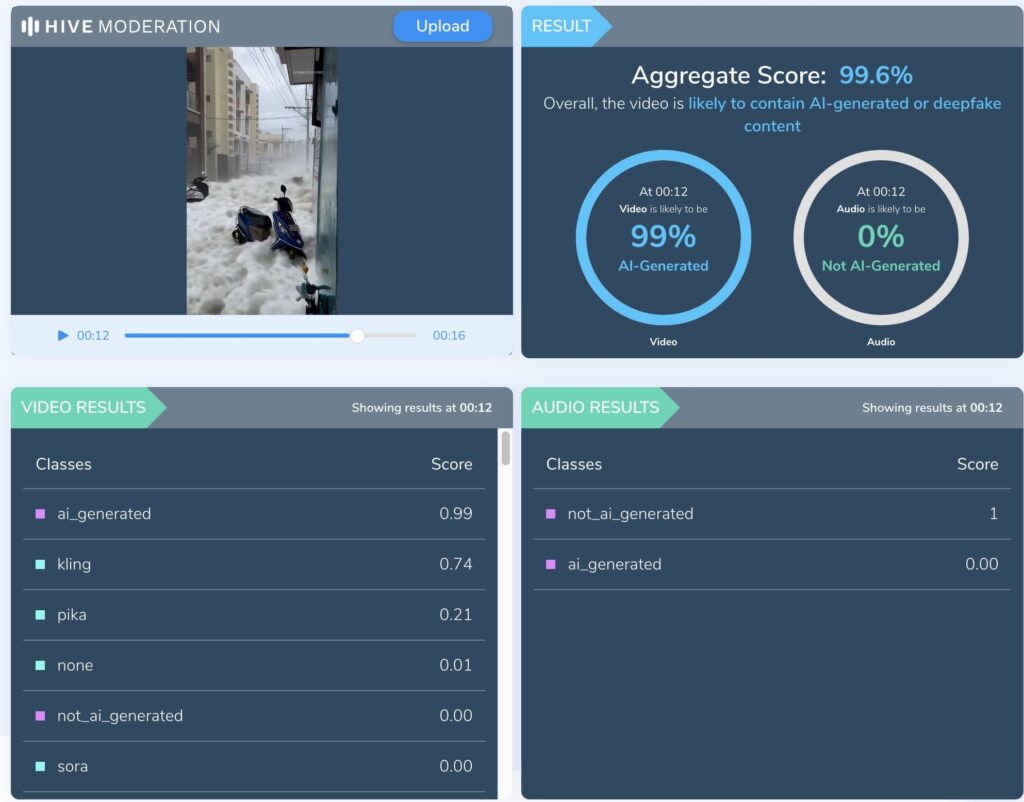Select ai_generated row in Audio Results
Viewport: 1024px width, 802px height.
(772, 564)
